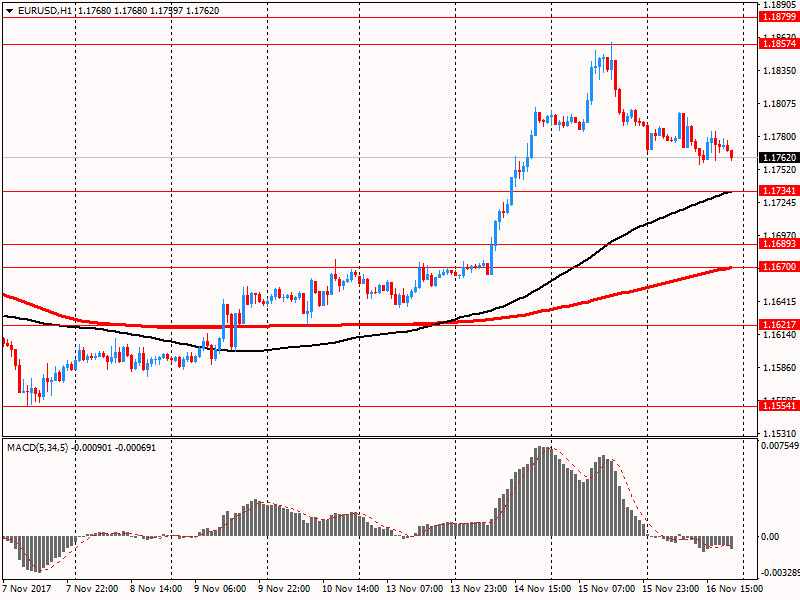
Task: Click the MACD 0.007549 scale value
Action: click(x=780, y=446)
